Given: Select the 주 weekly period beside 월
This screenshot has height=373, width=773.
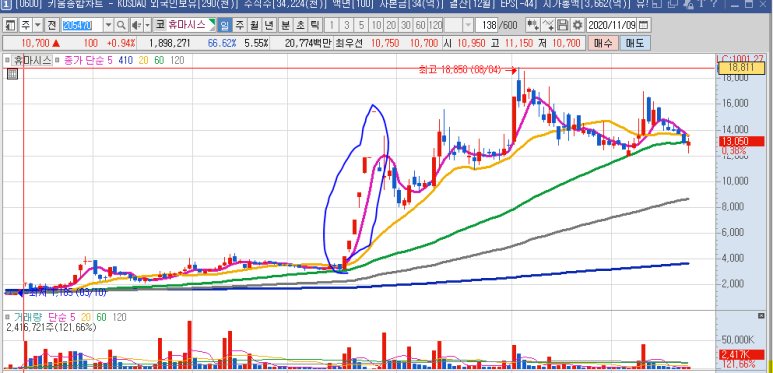Looking at the screenshot, I should pyautogui.click(x=239, y=25).
